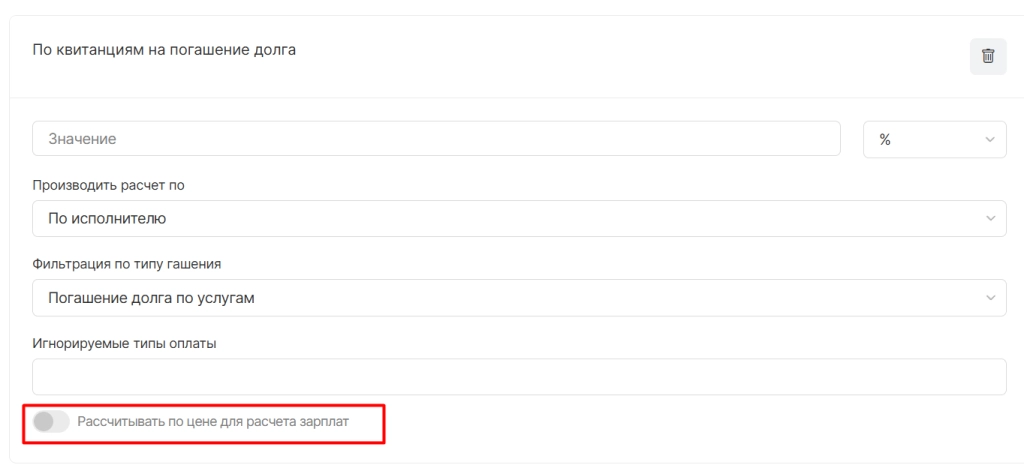Open the По исполнителю dropdown
The width and height of the screenshot is (1024, 468).
(519, 219)
